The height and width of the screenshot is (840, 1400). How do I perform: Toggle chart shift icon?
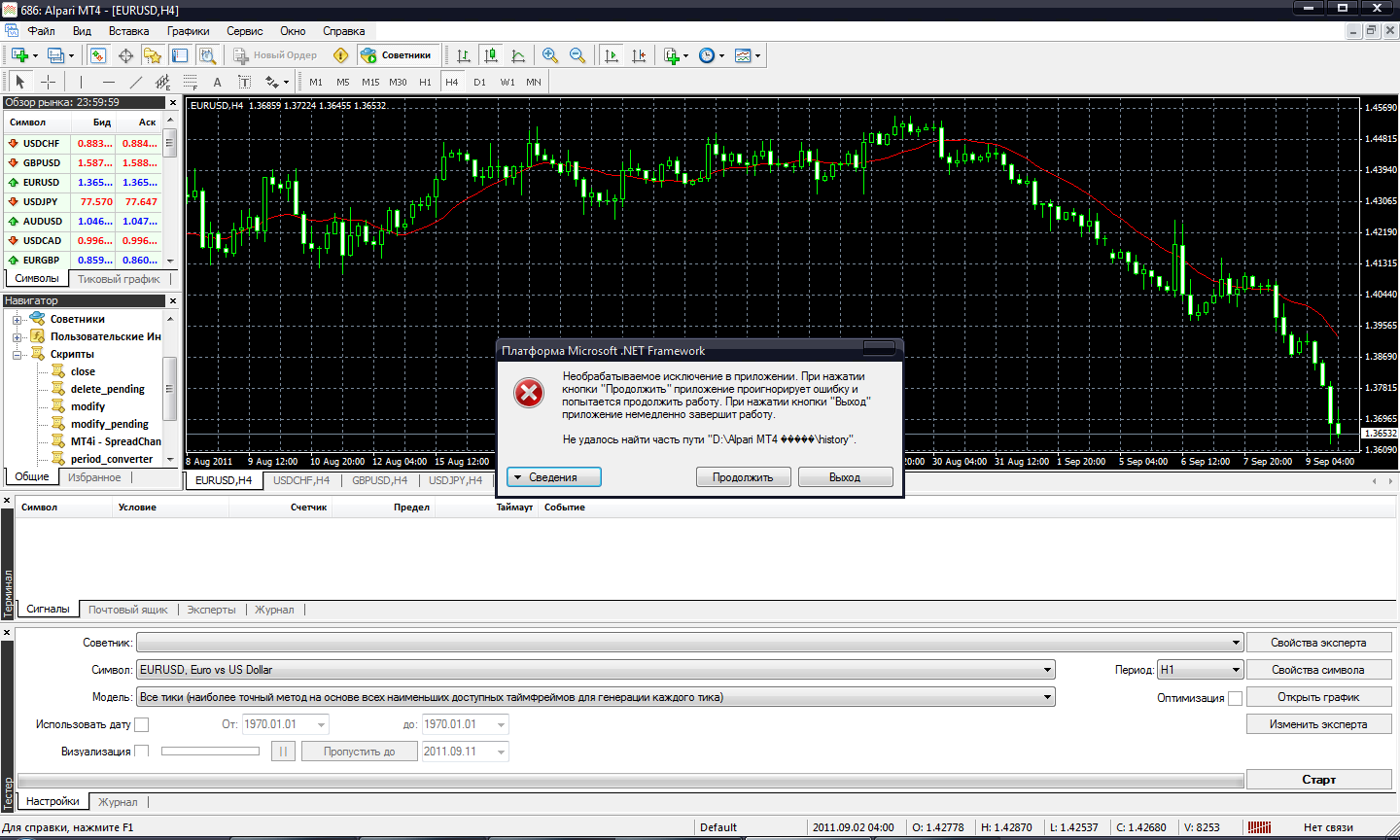click(x=639, y=55)
